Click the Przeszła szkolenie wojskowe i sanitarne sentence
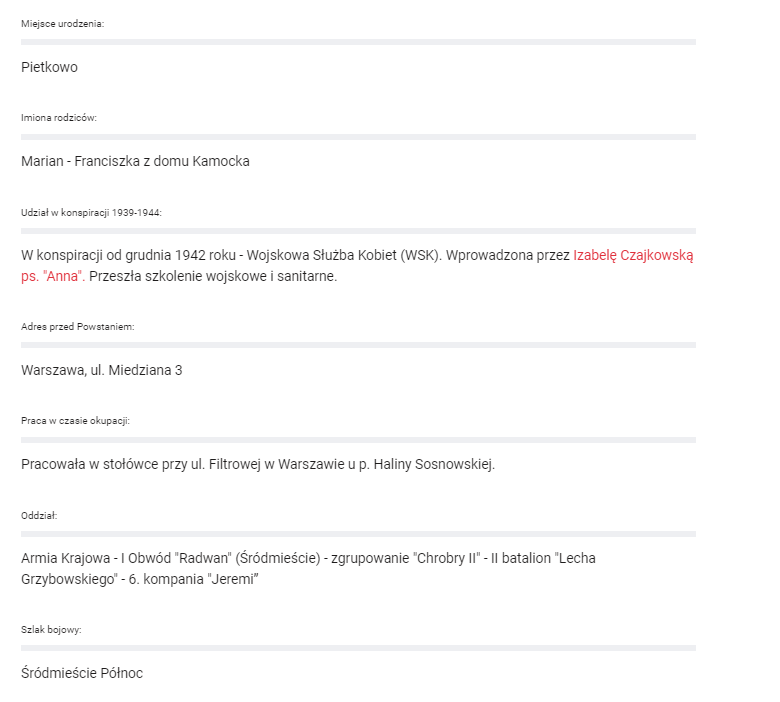The image size is (780, 702). click(213, 276)
